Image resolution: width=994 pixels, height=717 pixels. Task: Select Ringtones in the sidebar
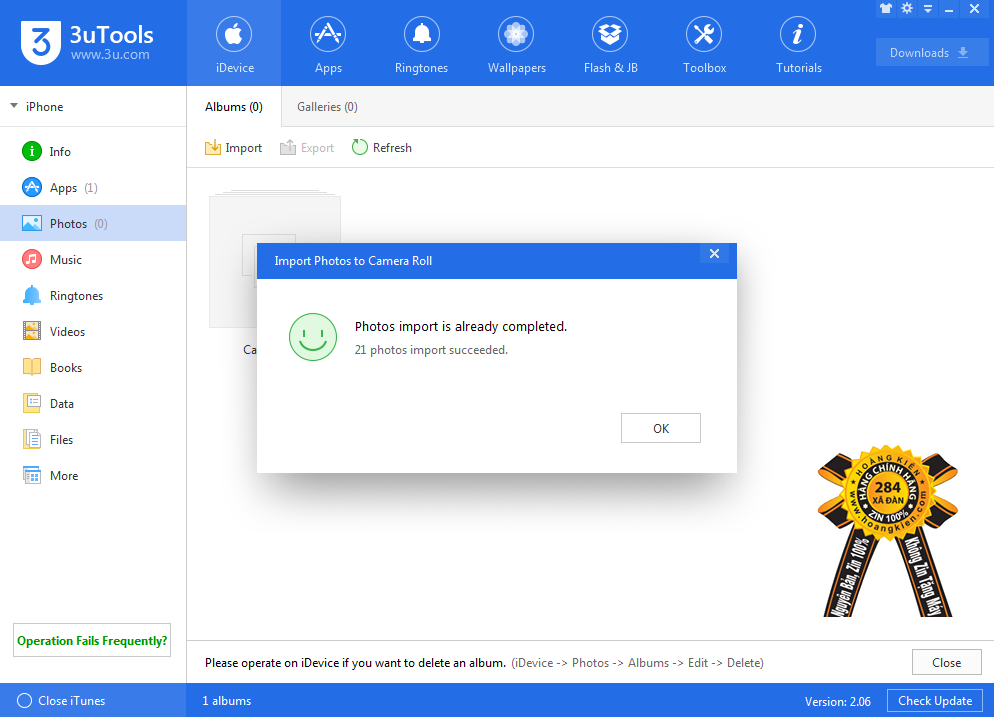point(93,295)
